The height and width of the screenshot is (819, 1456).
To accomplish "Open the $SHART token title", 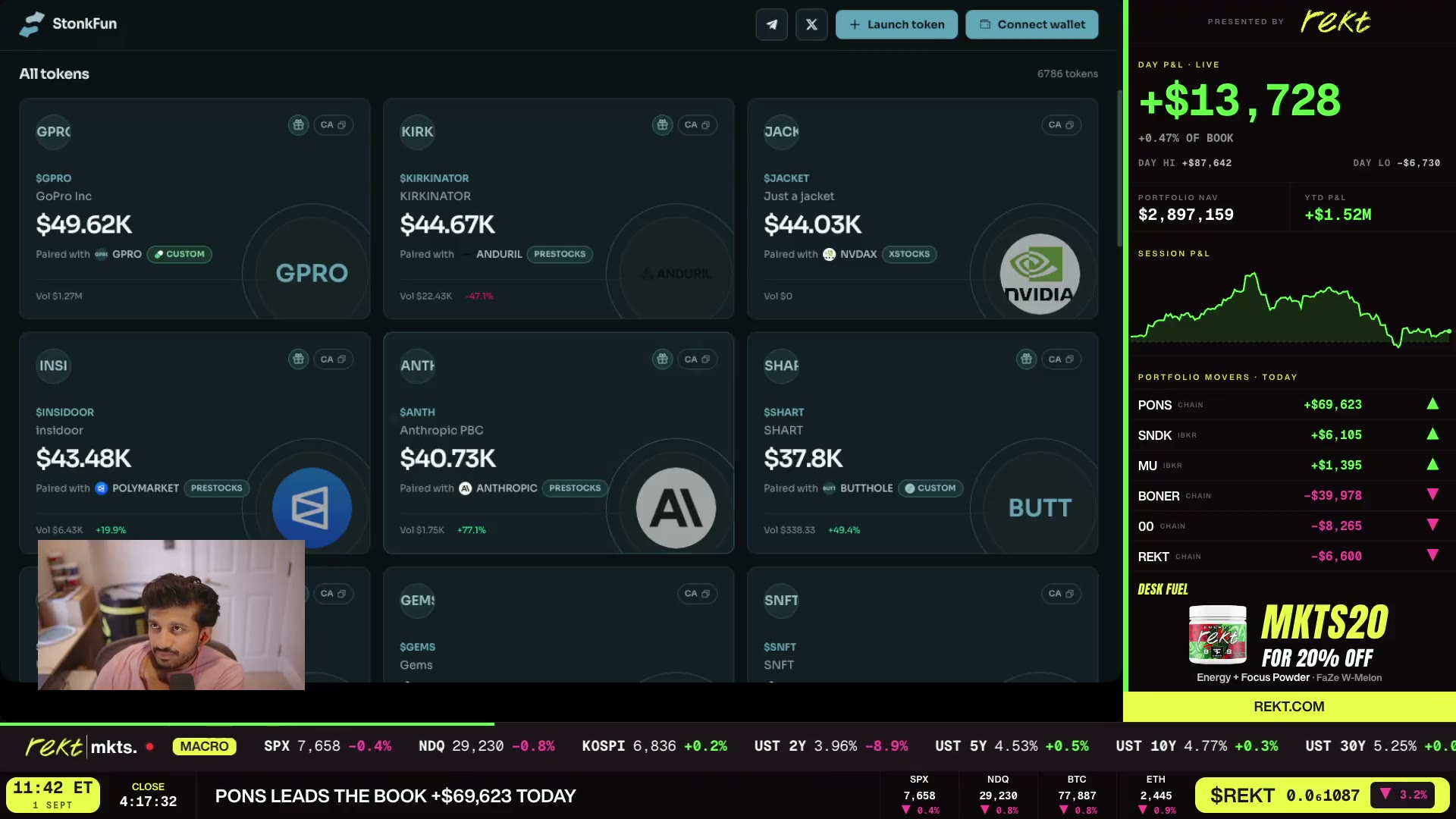I will tap(784, 413).
